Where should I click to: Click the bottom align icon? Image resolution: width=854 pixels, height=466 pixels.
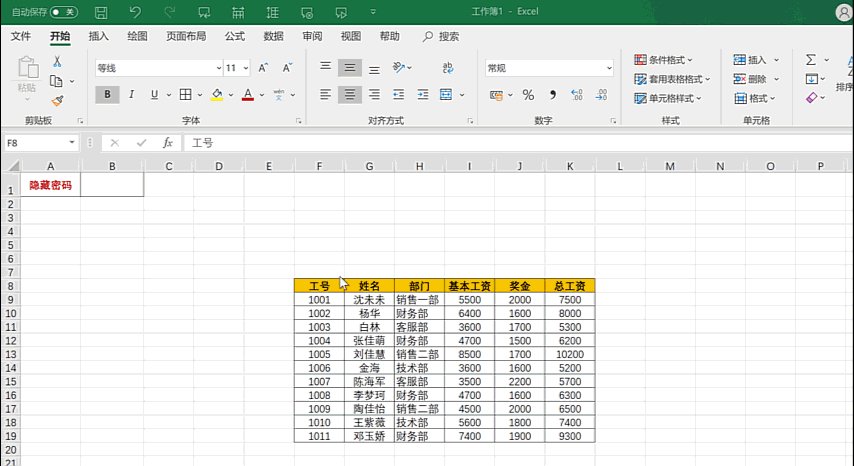pyautogui.click(x=374, y=68)
